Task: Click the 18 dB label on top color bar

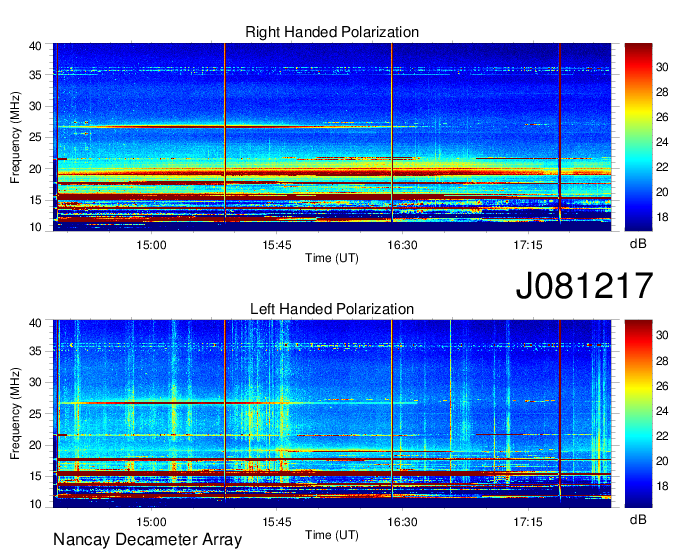Action: [x=662, y=217]
